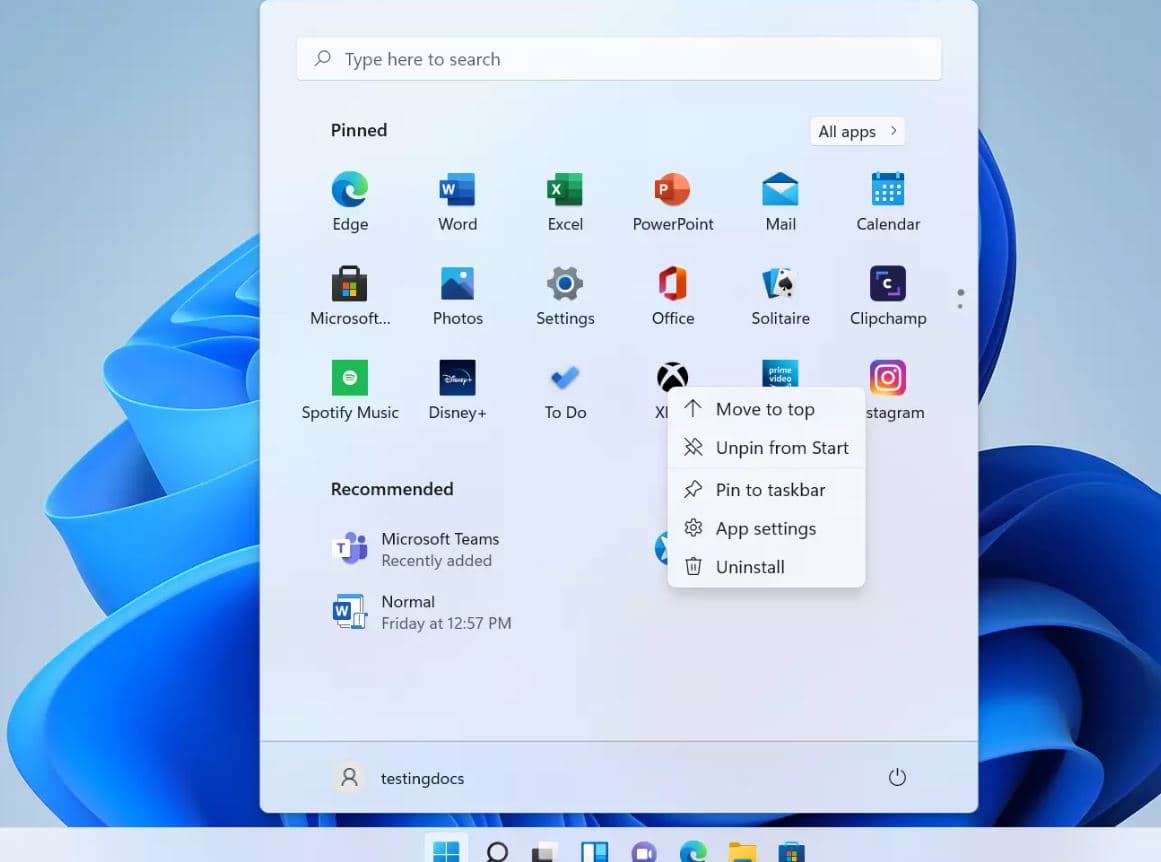Open the Microsoft To Do app
The width and height of the screenshot is (1161, 862).
click(564, 385)
